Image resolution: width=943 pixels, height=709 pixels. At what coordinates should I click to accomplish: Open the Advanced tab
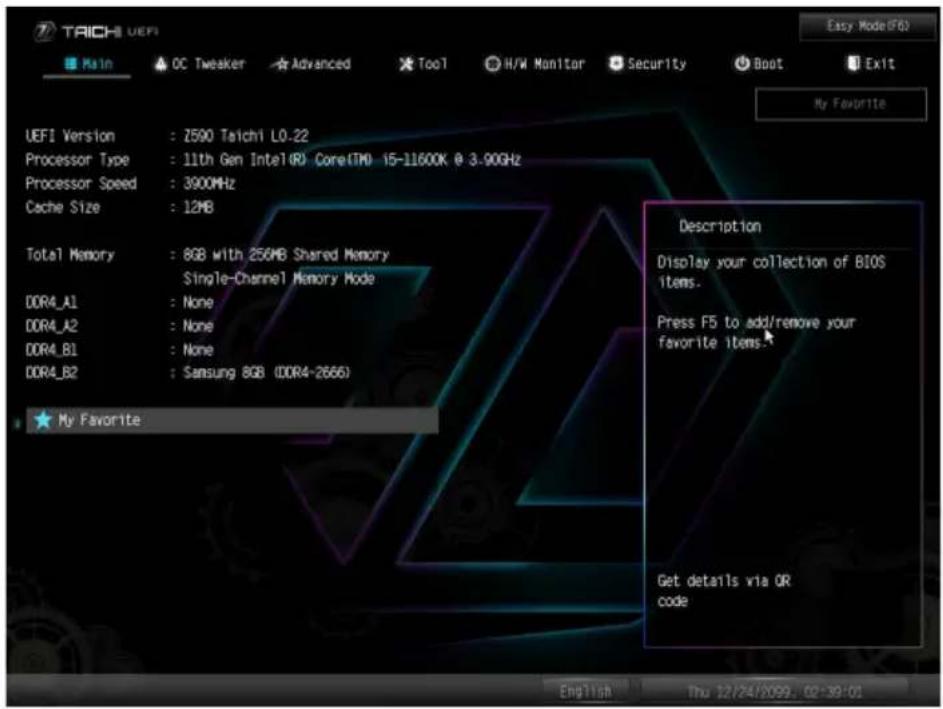tap(311, 64)
